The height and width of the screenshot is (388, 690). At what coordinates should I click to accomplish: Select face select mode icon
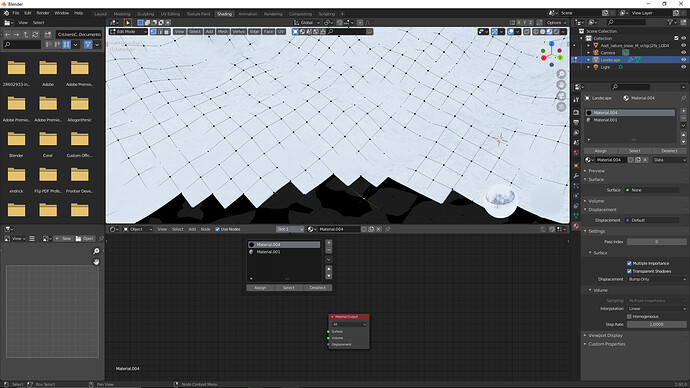pos(167,32)
